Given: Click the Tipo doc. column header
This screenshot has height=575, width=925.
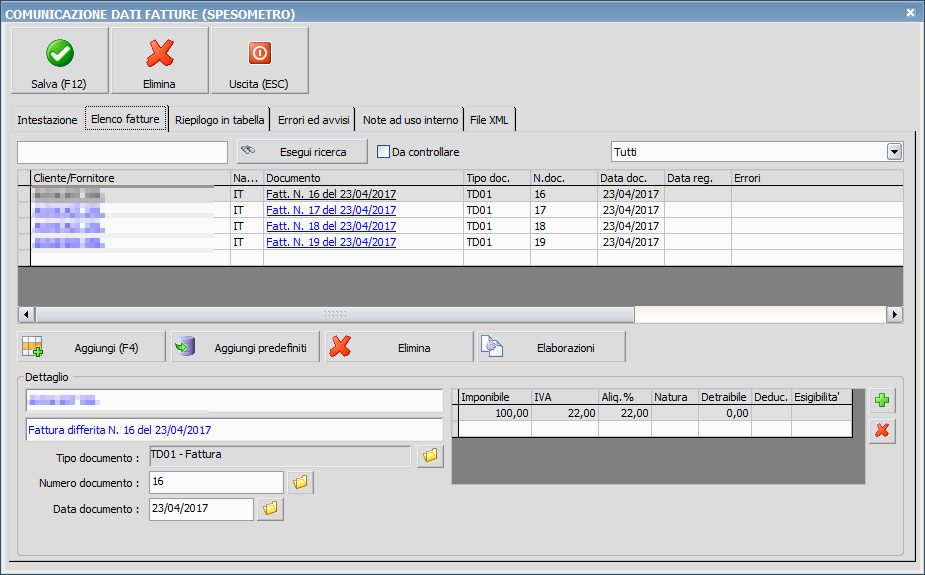Looking at the screenshot, I should pos(497,178).
